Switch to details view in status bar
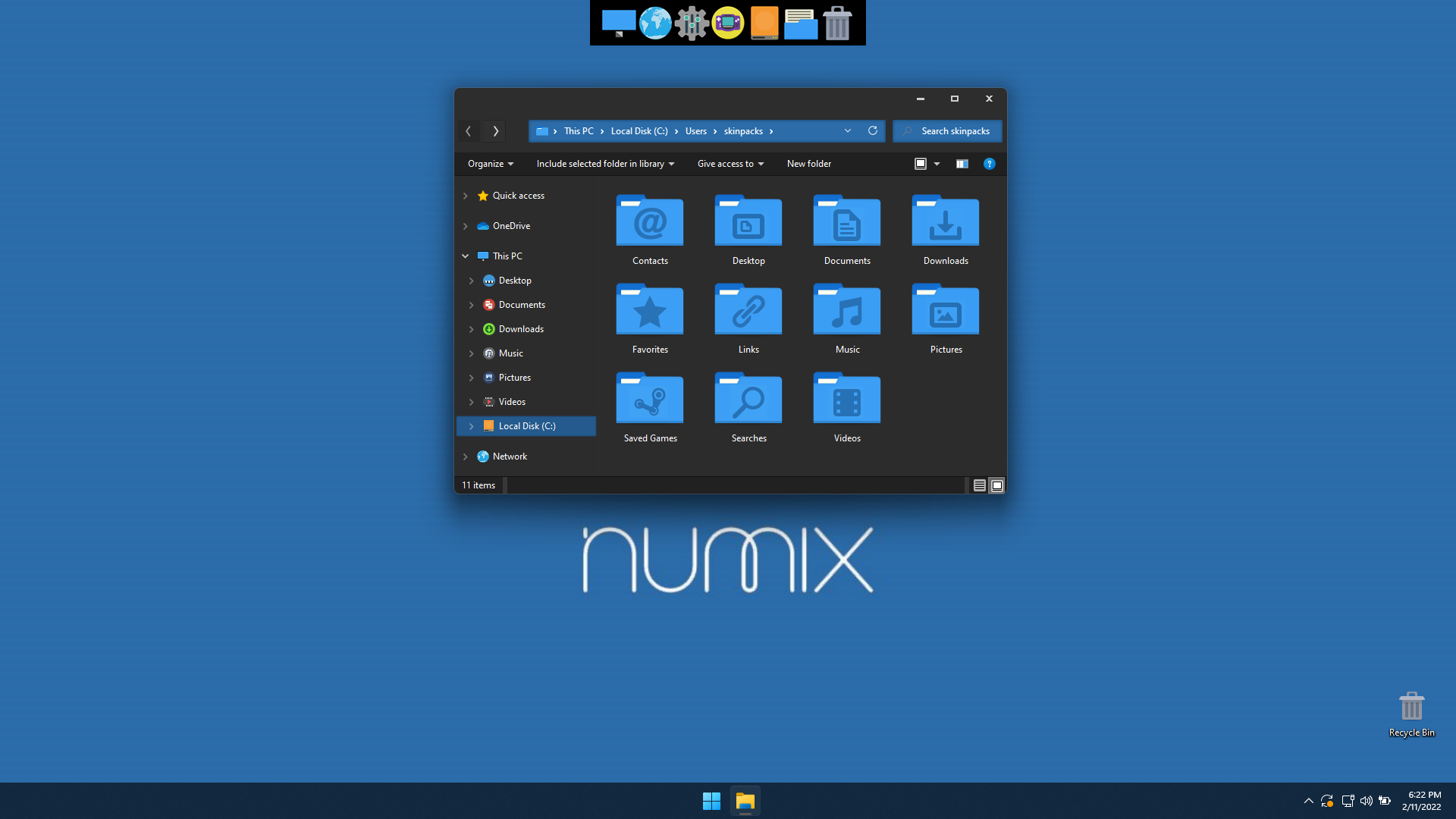The height and width of the screenshot is (819, 1456). pyautogui.click(x=979, y=485)
